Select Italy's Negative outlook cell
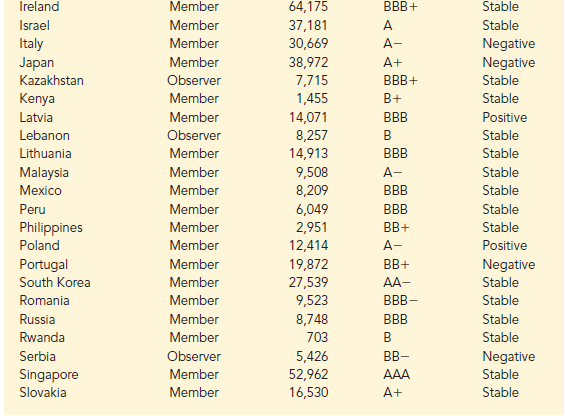The image size is (565, 419). tap(508, 44)
